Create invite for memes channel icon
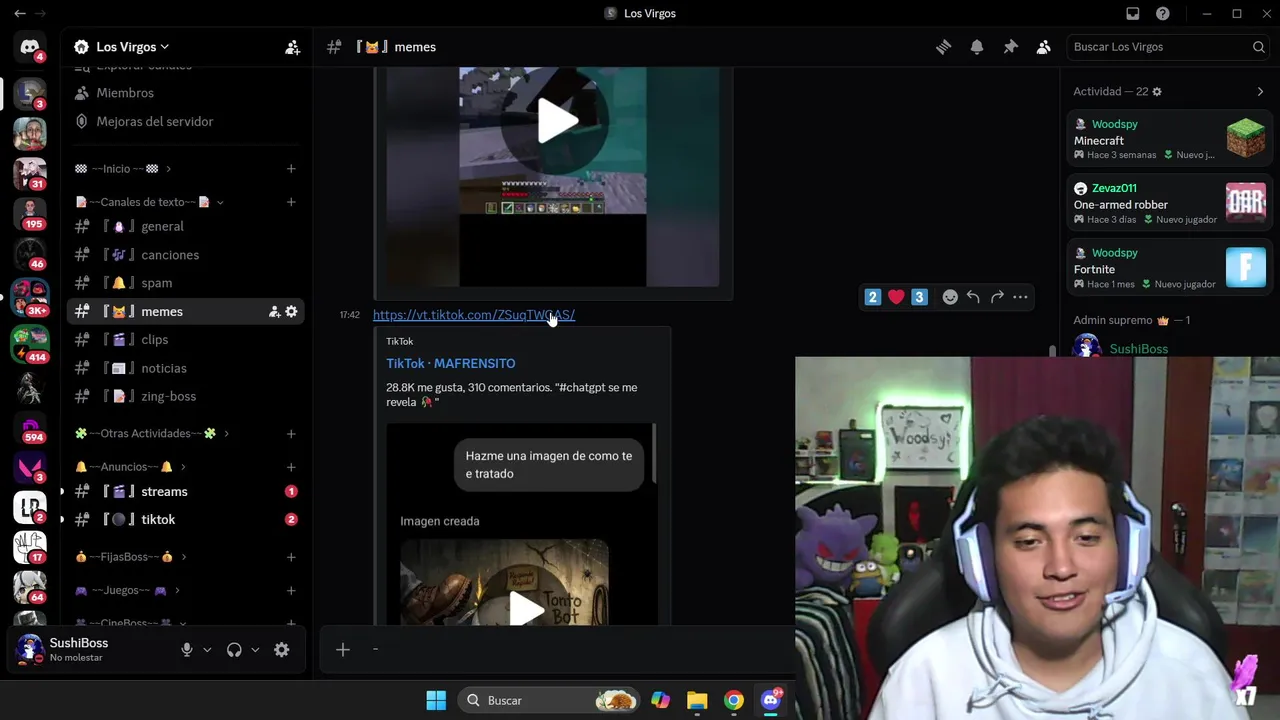Image resolution: width=1280 pixels, height=720 pixels. pyautogui.click(x=274, y=312)
